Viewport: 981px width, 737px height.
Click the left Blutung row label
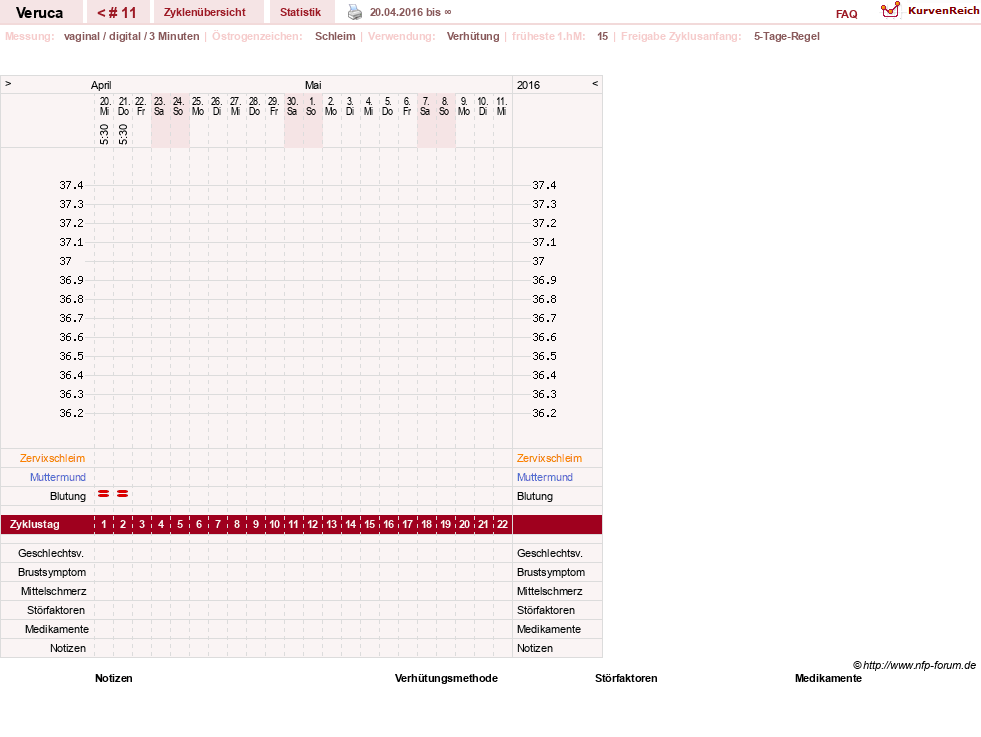click(68, 496)
